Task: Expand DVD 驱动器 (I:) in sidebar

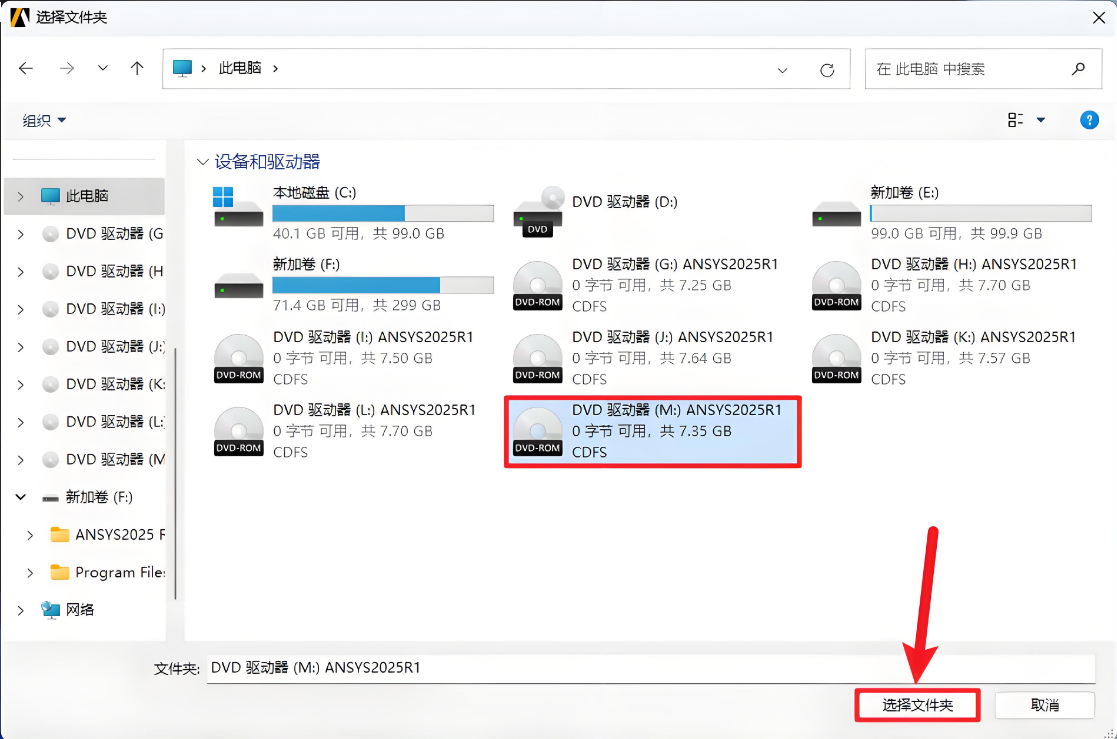Action: click(21, 309)
